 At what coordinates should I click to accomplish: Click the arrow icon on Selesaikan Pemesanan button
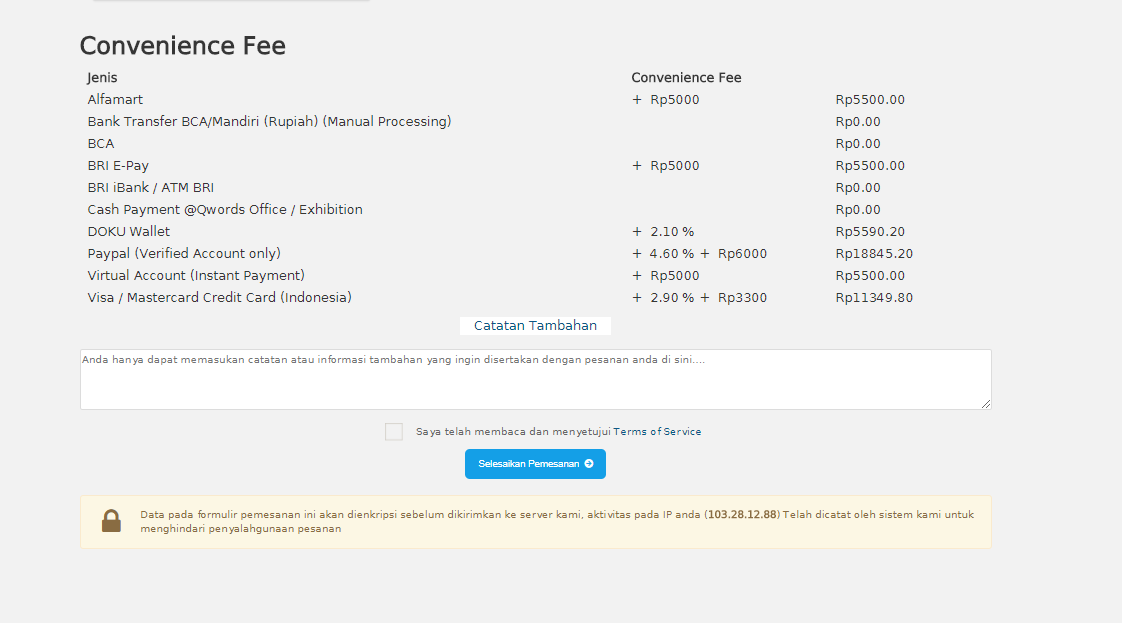pos(589,464)
